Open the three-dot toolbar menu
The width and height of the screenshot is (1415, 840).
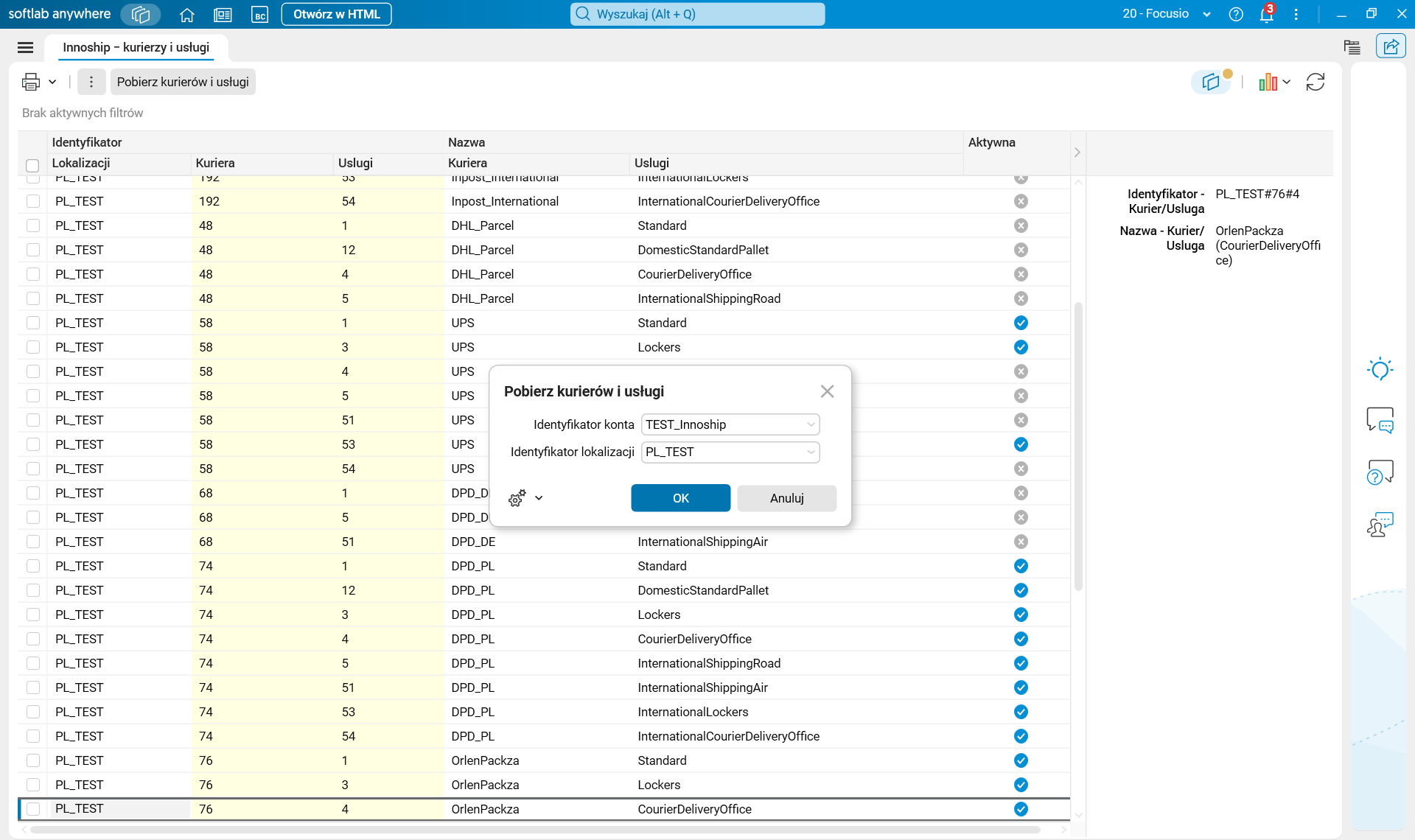point(91,82)
